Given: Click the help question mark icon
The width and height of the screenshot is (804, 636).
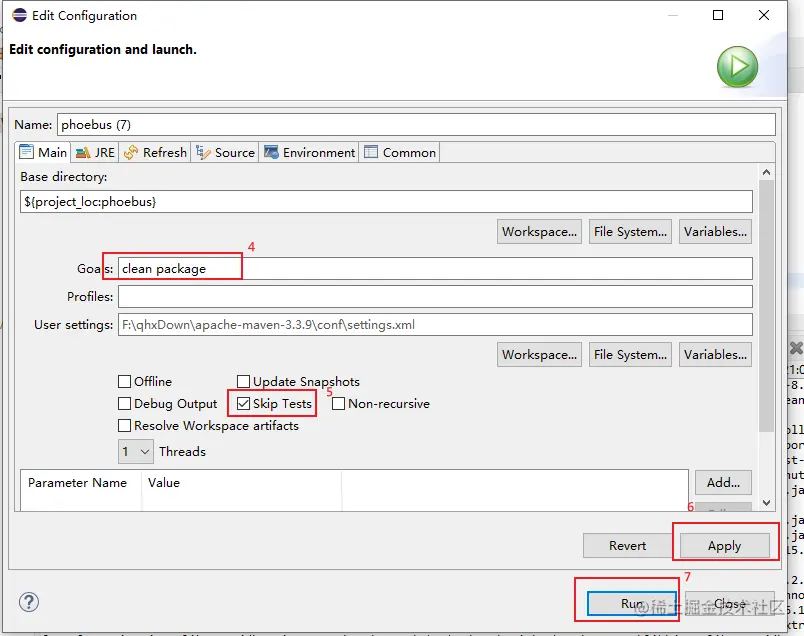Looking at the screenshot, I should click(x=29, y=602).
